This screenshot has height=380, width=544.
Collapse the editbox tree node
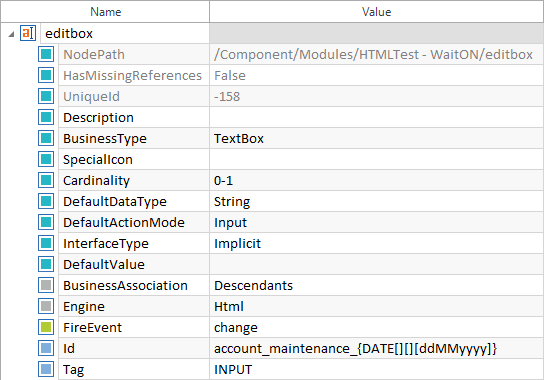coord(11,34)
